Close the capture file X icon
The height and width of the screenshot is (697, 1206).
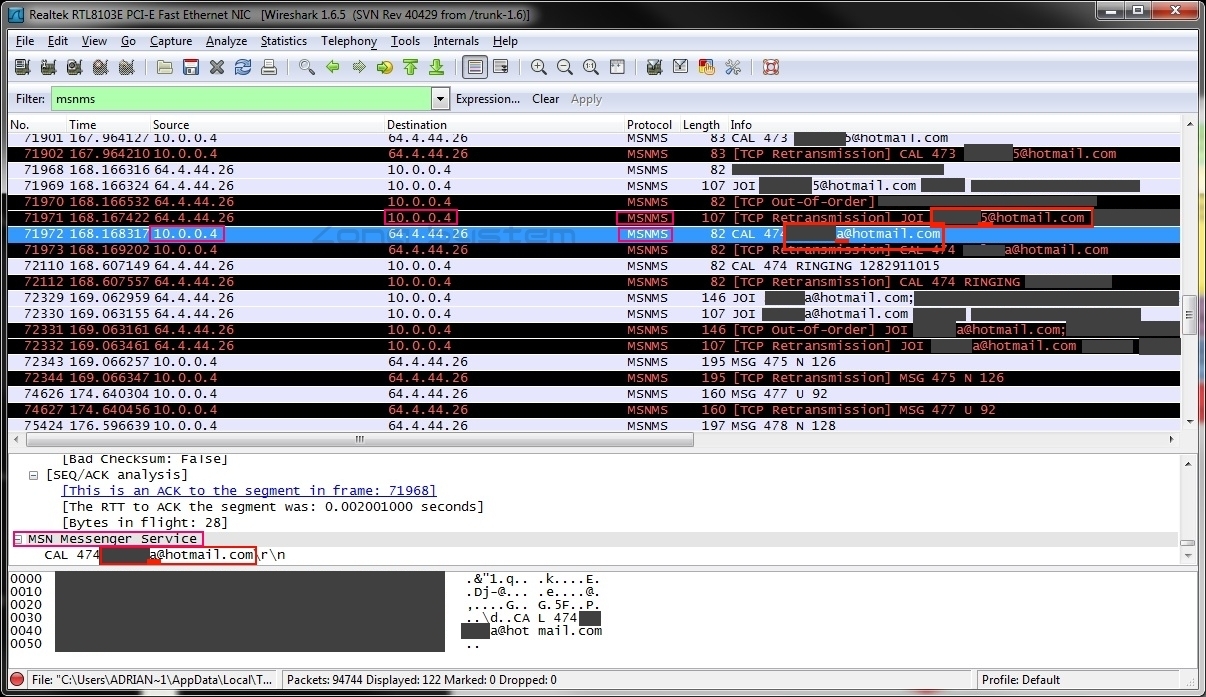point(217,67)
